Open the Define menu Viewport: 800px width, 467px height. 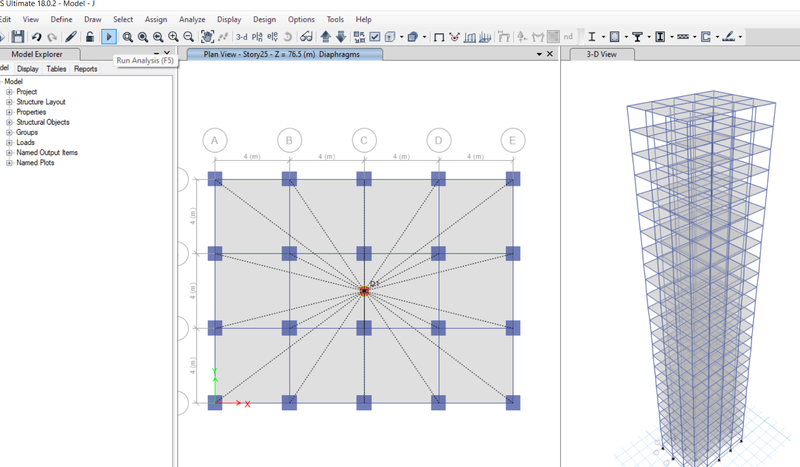(61, 19)
